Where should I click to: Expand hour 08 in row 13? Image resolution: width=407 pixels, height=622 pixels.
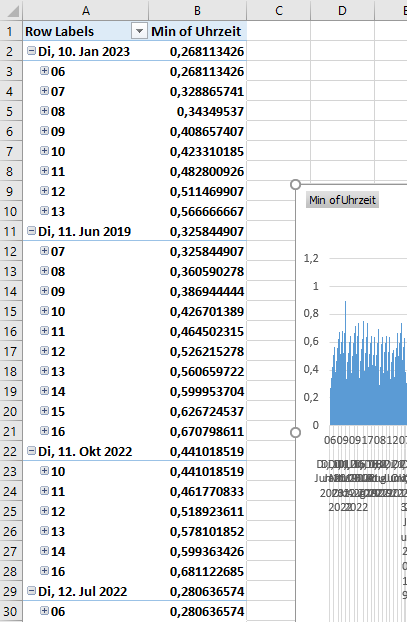point(44,271)
